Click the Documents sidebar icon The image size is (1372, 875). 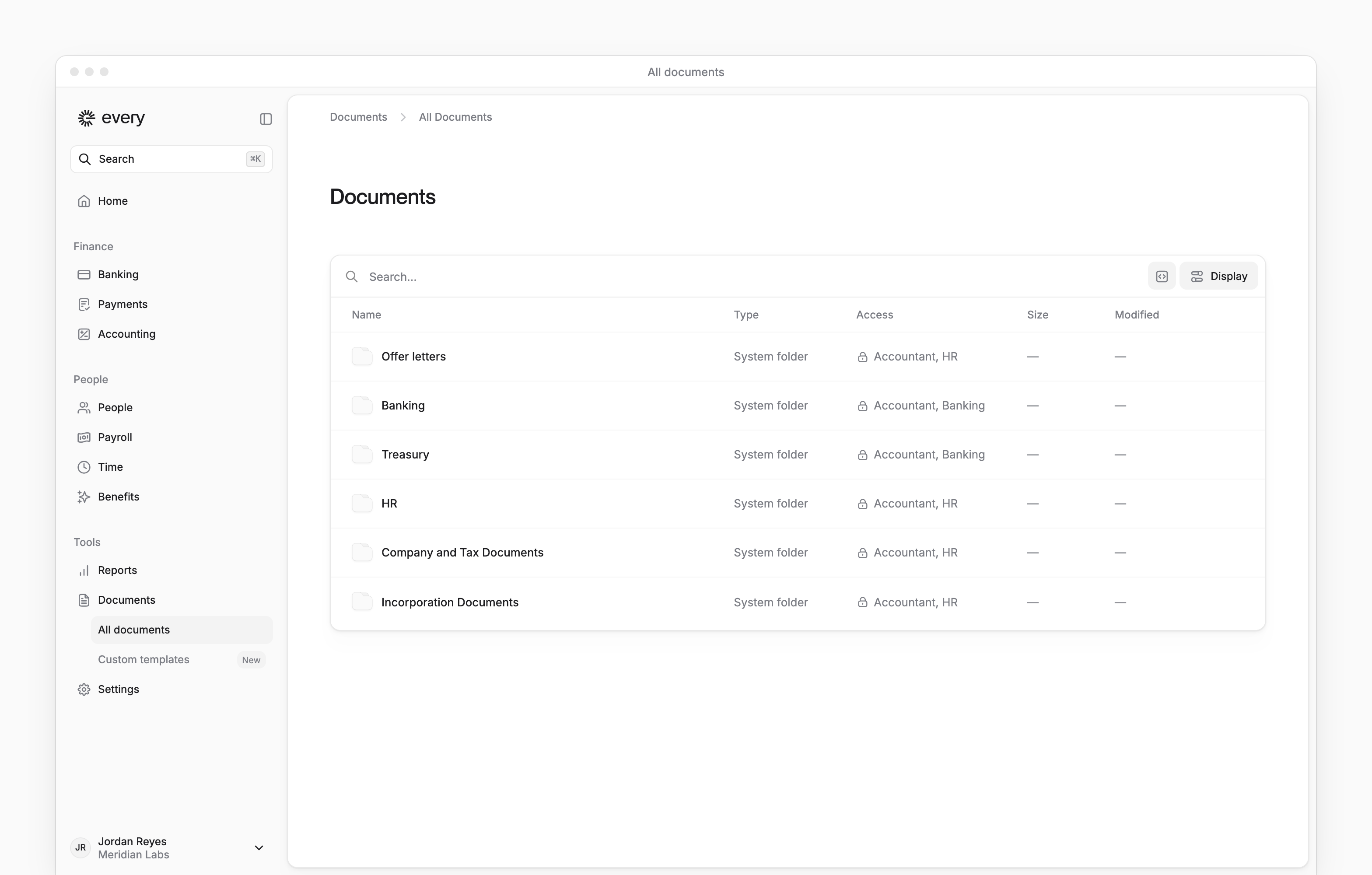[84, 600]
